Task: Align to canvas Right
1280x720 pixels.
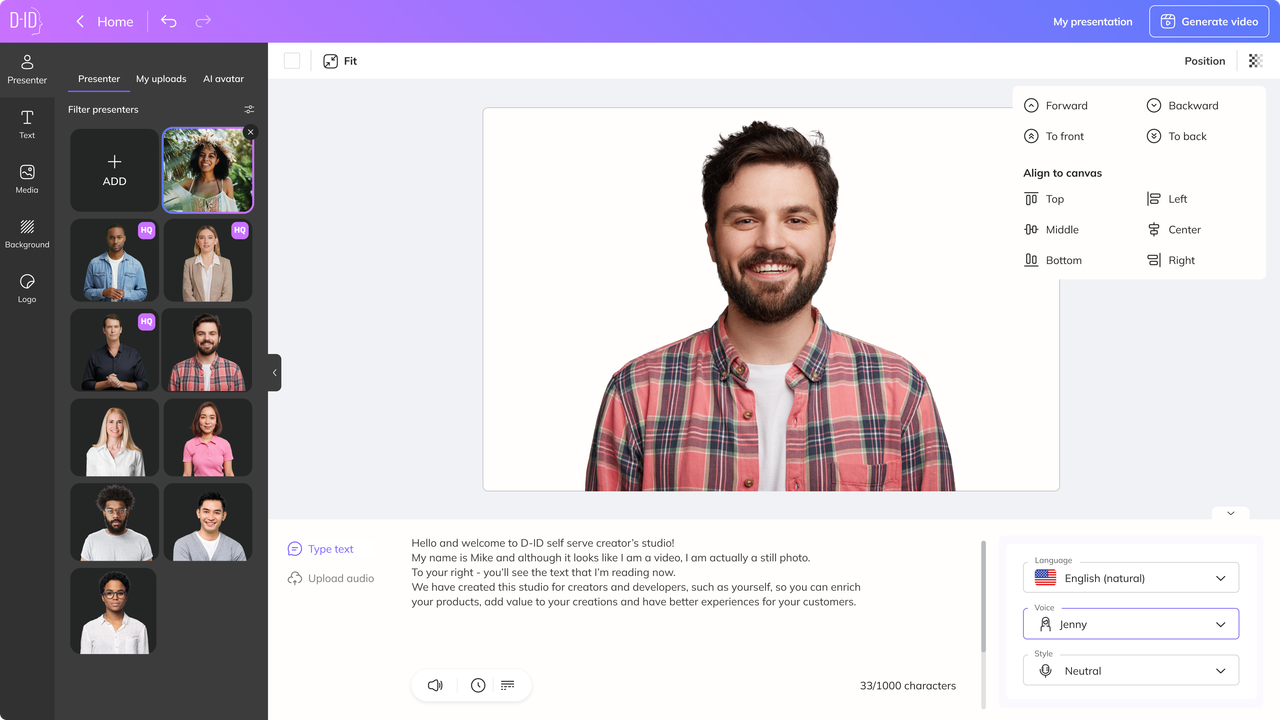Action: coord(1171,260)
